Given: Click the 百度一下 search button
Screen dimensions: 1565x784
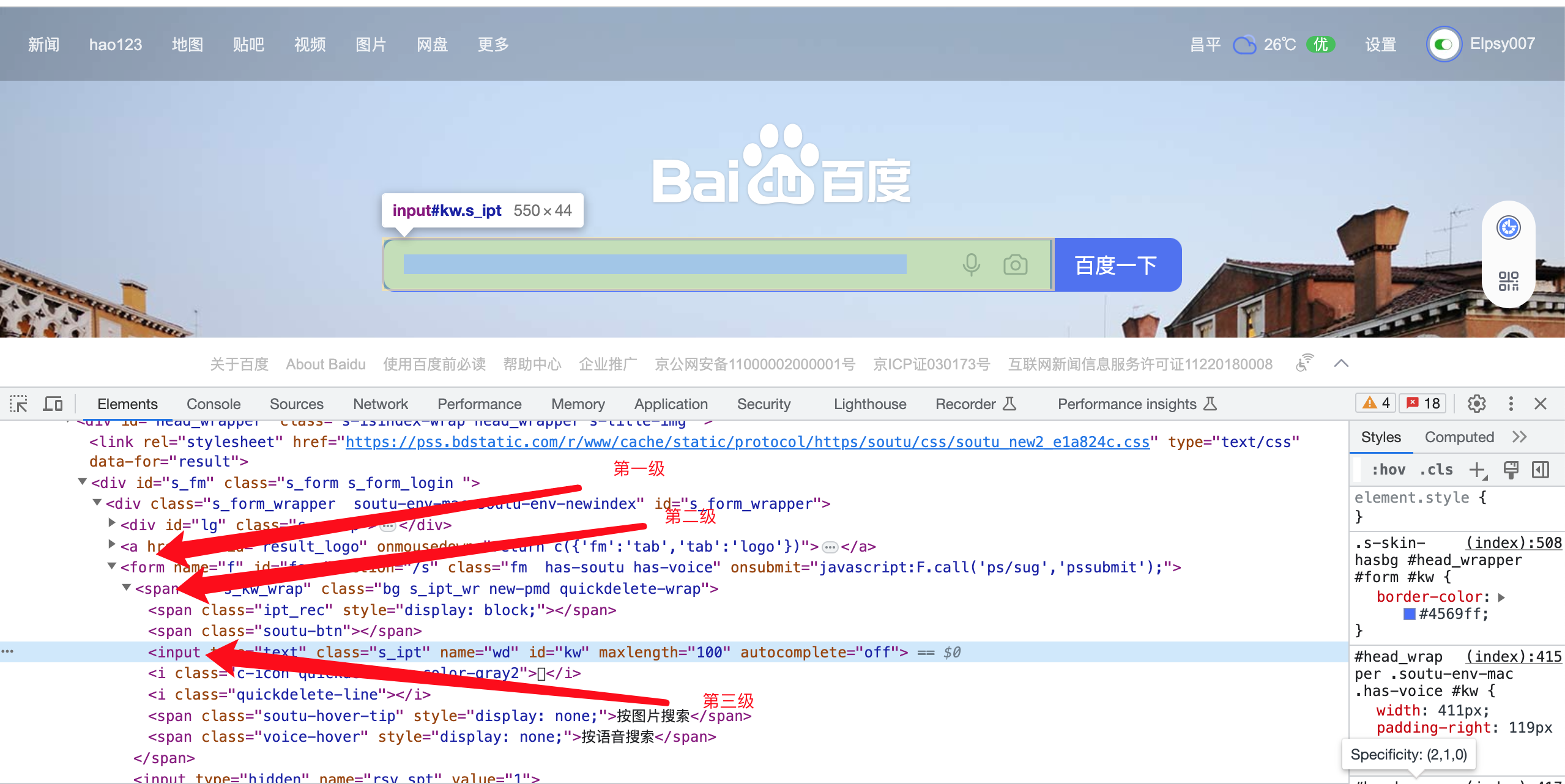Looking at the screenshot, I should [1117, 265].
